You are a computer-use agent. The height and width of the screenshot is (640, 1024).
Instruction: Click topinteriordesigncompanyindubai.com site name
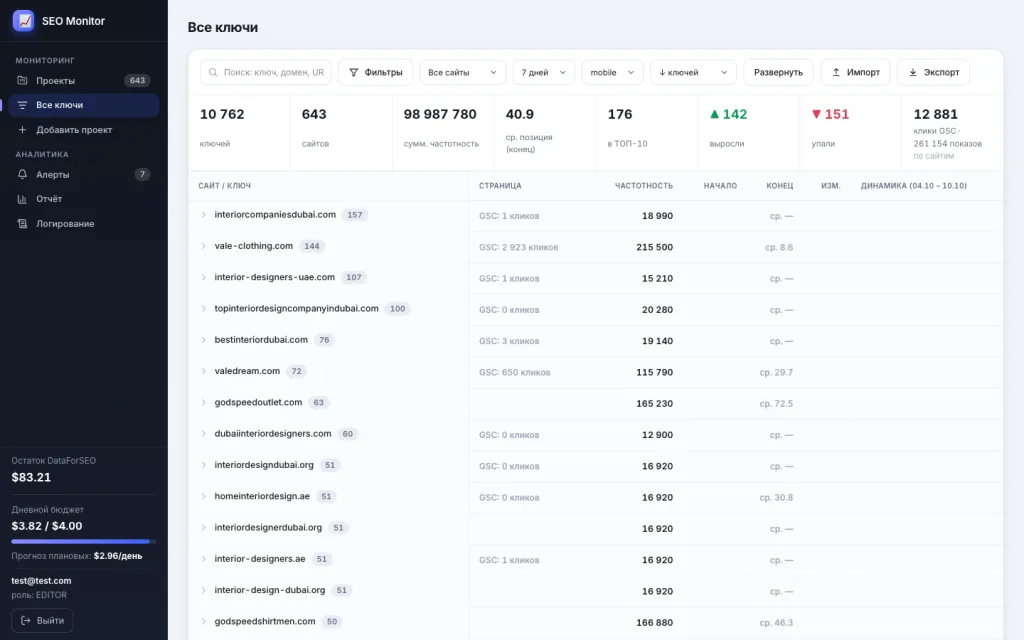coord(296,308)
